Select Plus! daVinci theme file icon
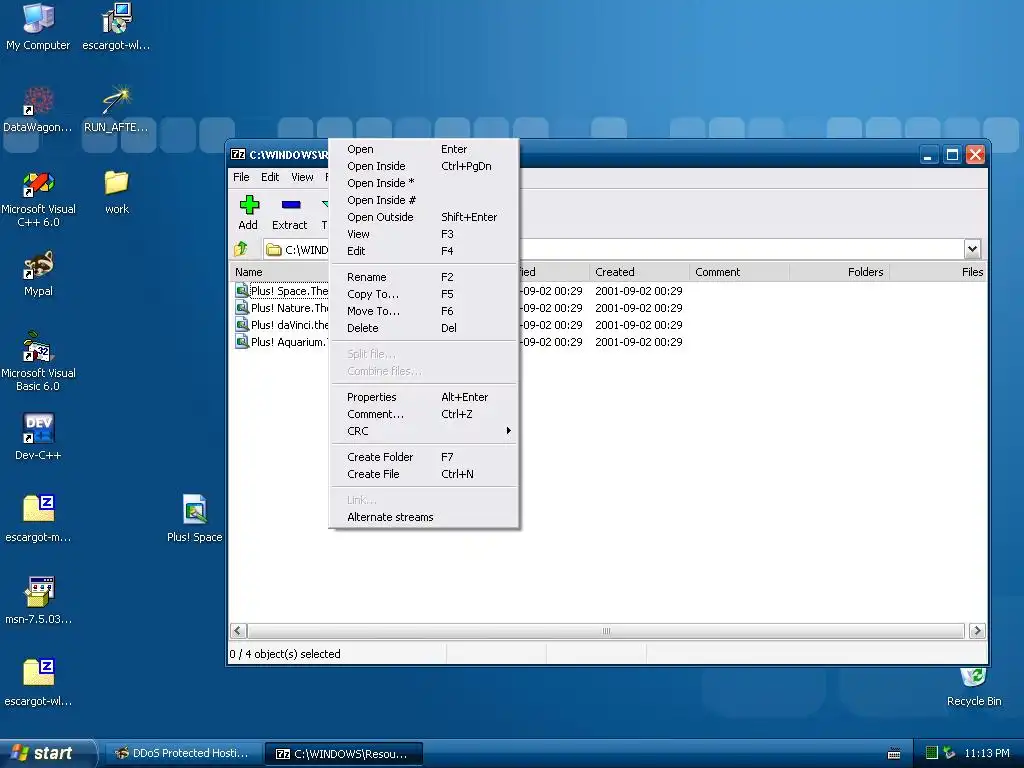1024x768 pixels. click(242, 325)
